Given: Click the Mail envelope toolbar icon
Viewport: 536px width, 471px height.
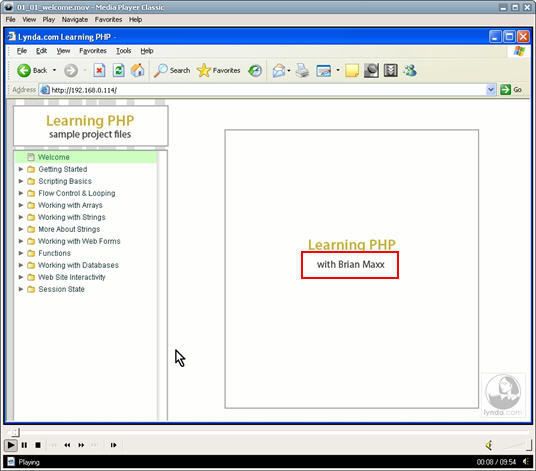Looking at the screenshot, I should coord(279,71).
